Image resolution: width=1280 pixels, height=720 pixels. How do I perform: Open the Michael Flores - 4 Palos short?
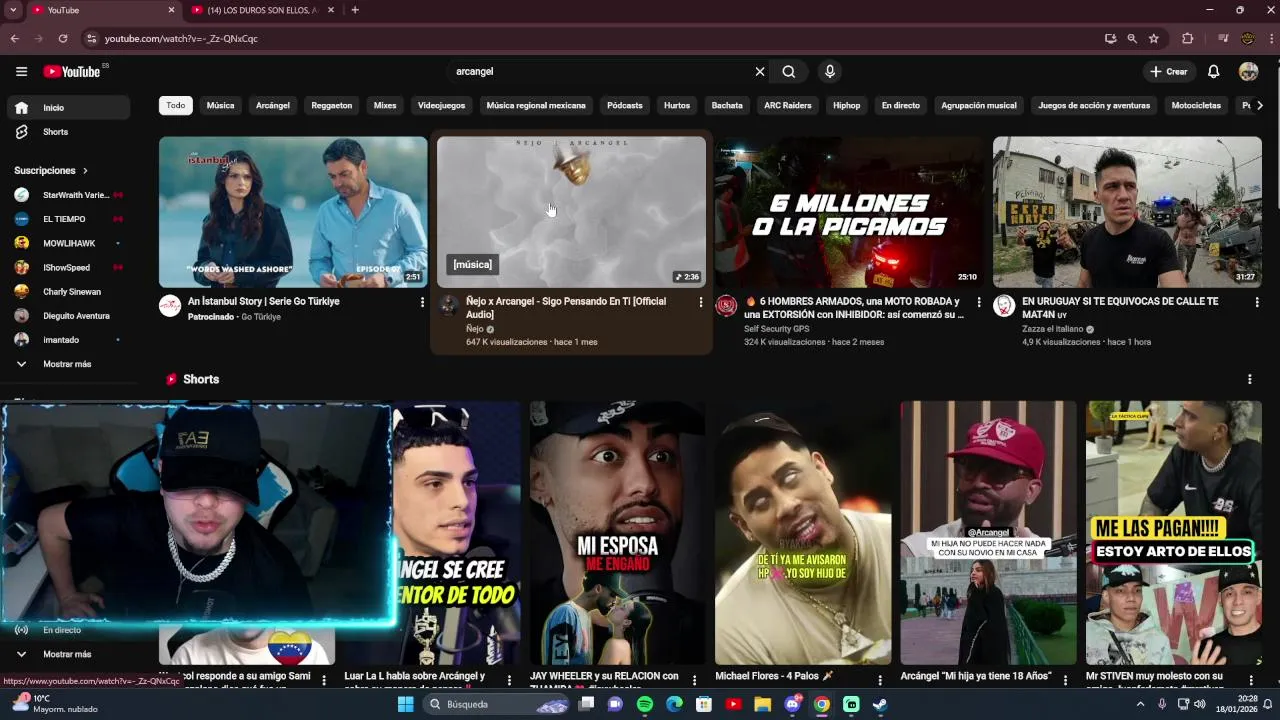point(803,533)
